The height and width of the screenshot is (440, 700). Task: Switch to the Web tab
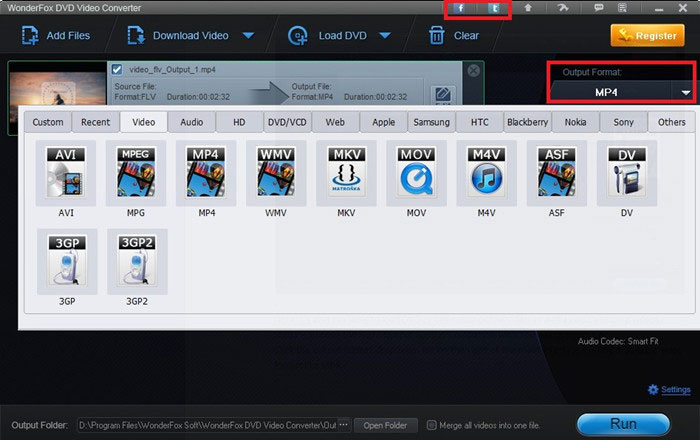pyautogui.click(x=335, y=122)
